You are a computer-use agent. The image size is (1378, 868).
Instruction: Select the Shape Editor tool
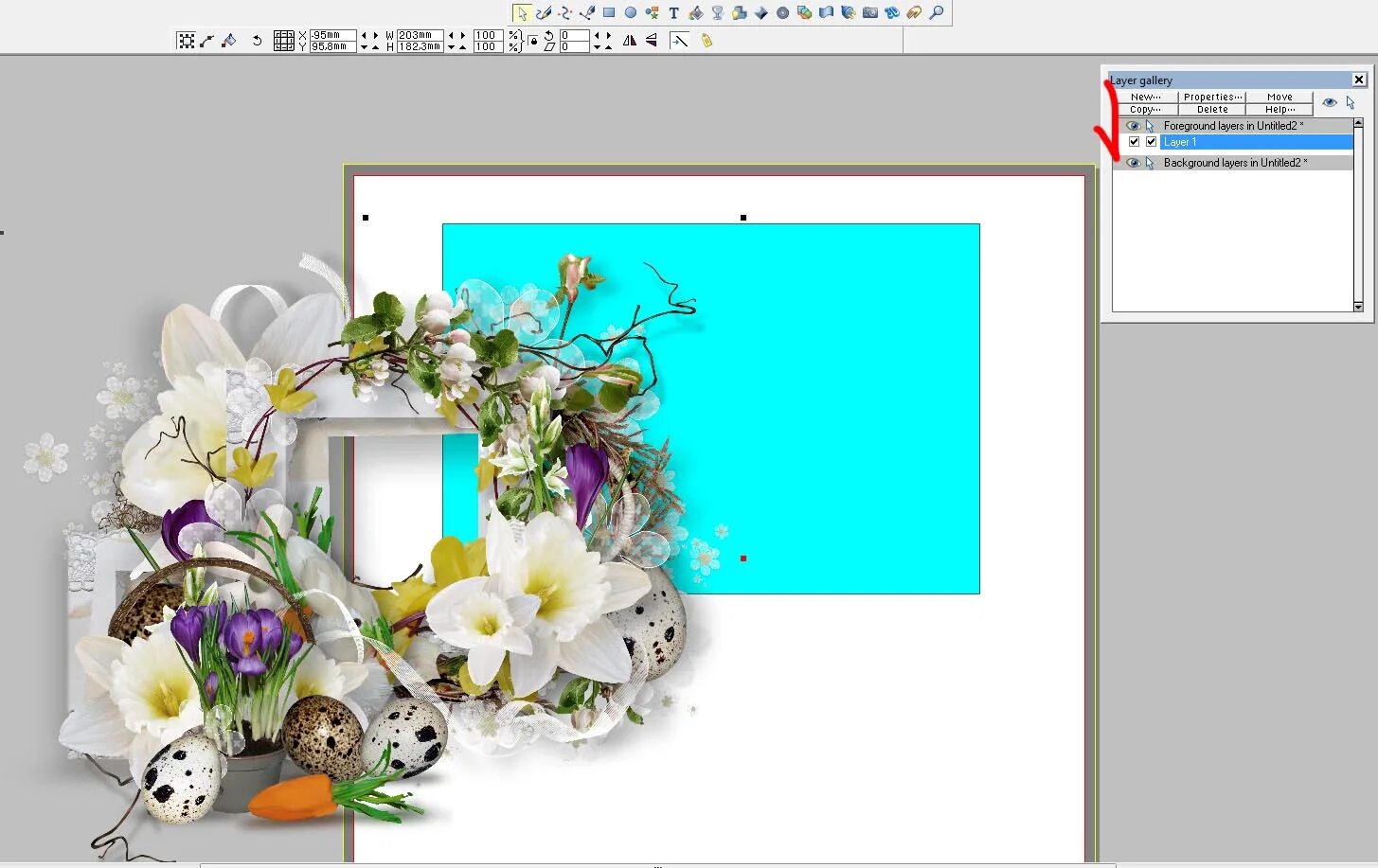565,13
